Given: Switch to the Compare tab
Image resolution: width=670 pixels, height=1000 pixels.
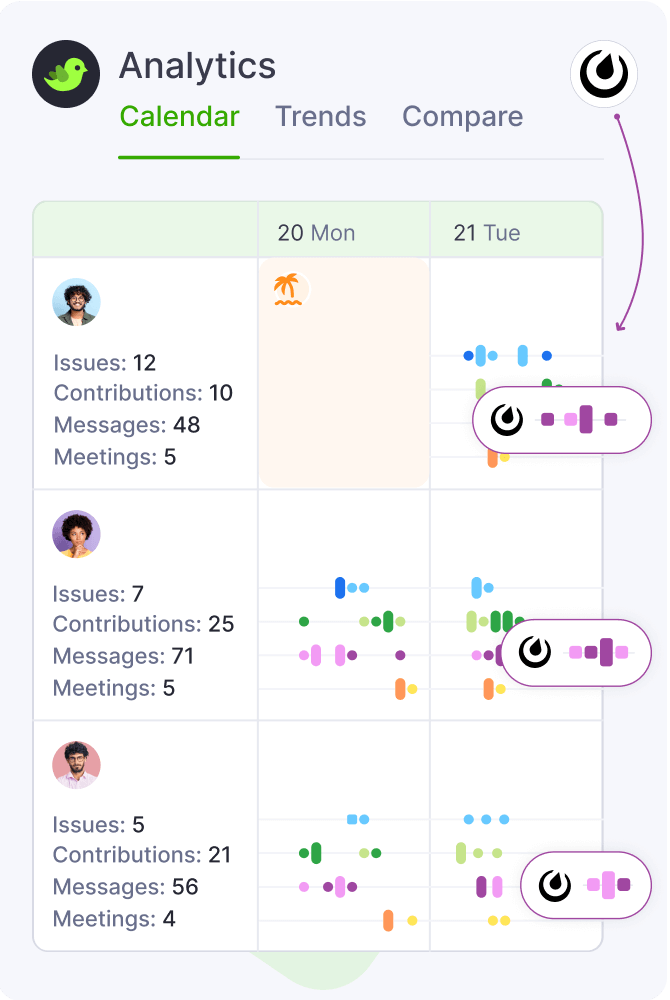Looking at the screenshot, I should coord(462,117).
